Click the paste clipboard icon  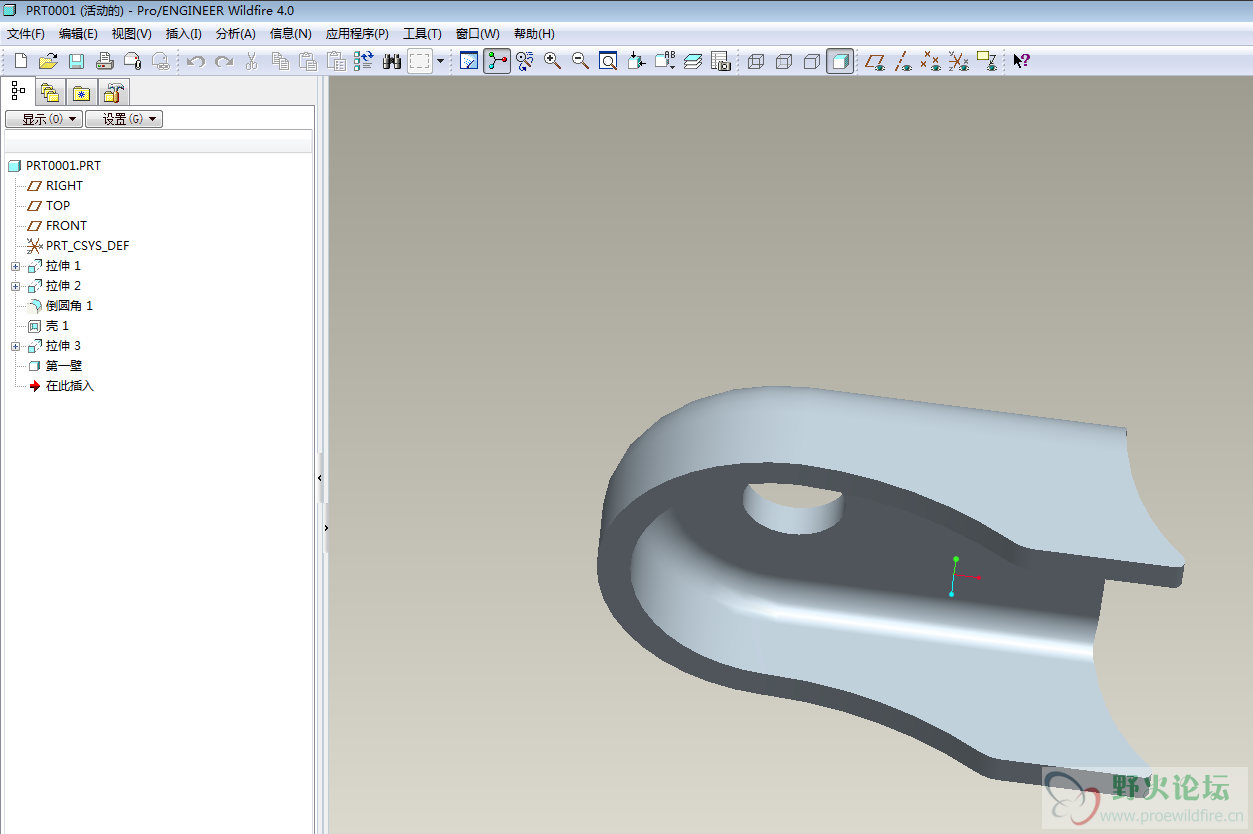[308, 61]
